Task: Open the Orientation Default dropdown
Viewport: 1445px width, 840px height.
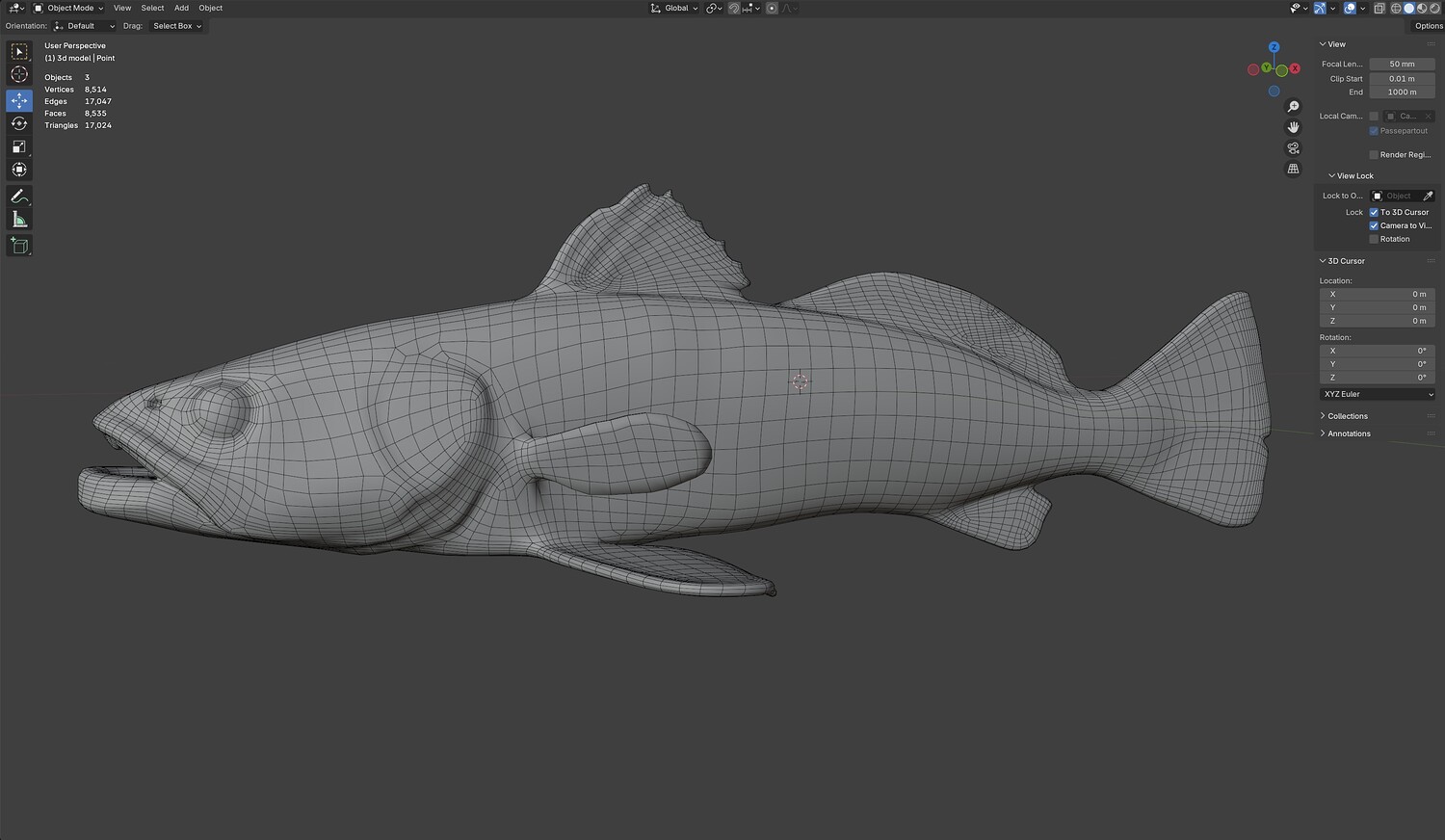Action: point(85,26)
